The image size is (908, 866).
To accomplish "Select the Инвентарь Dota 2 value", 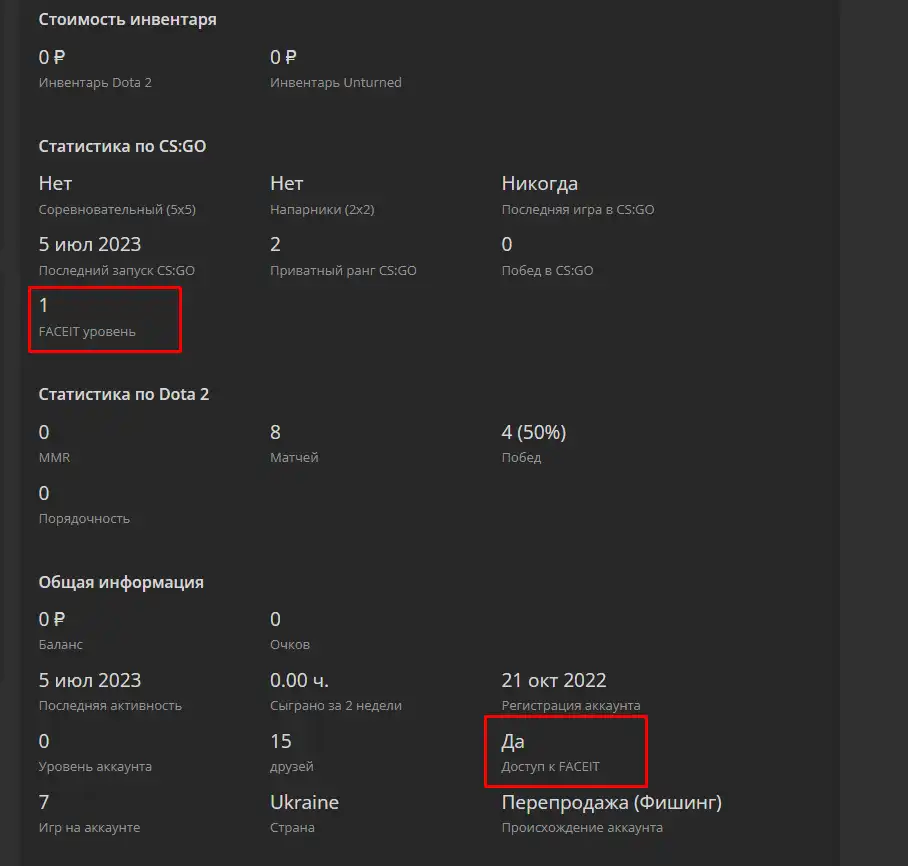I will tap(52, 57).
